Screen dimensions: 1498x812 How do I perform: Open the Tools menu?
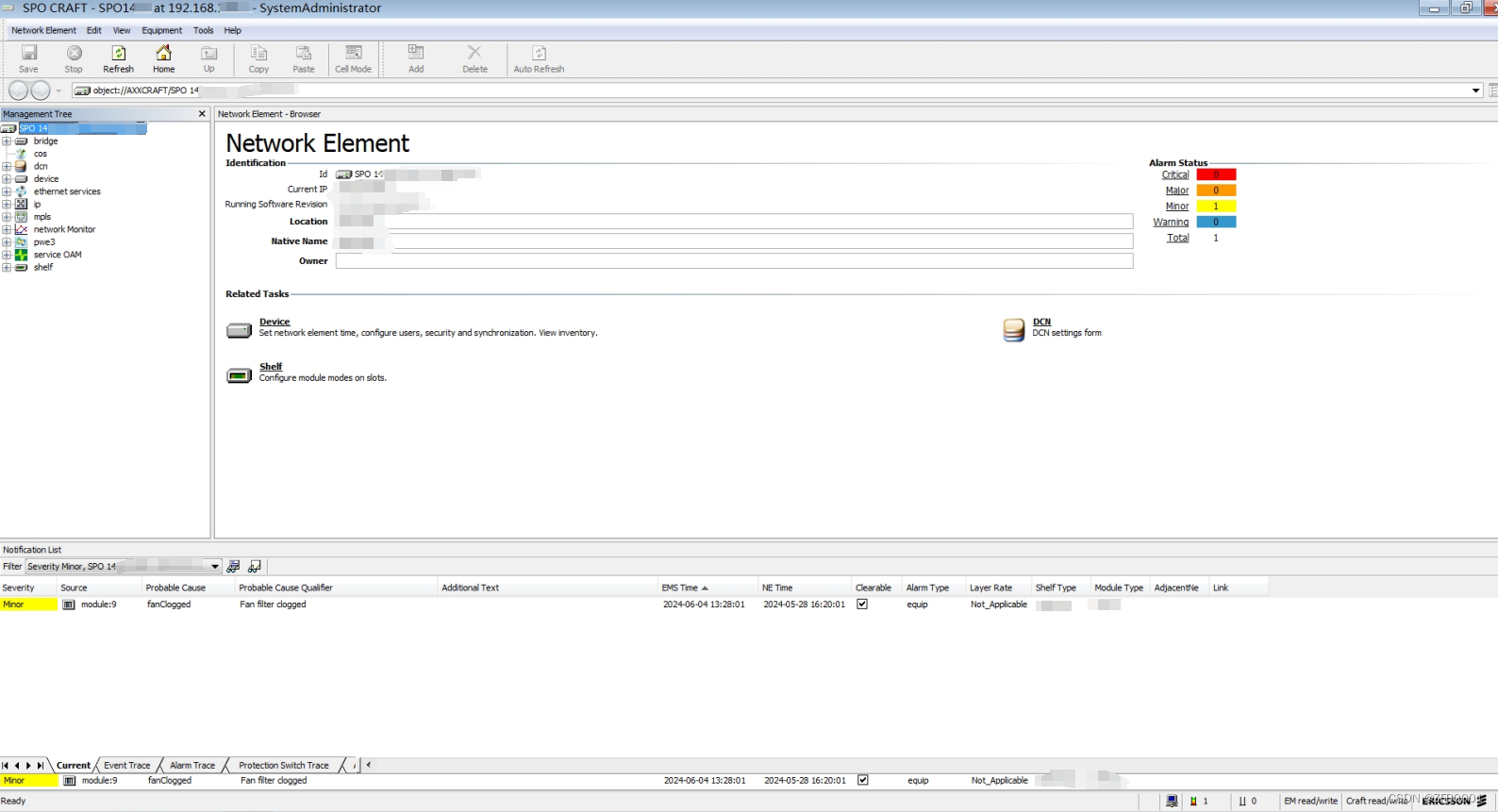point(204,30)
